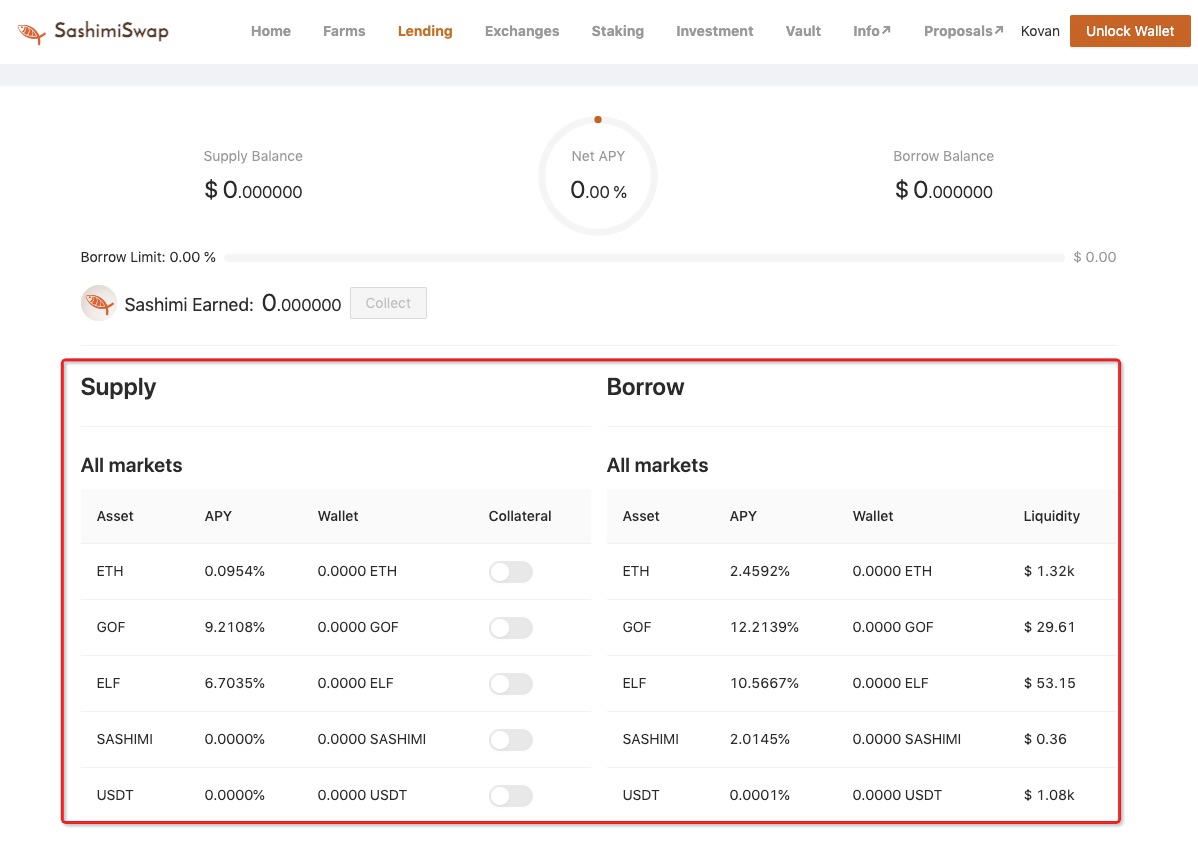Viewport: 1198px width, 842px height.
Task: Select GOF asset in Borrow table
Action: point(636,627)
